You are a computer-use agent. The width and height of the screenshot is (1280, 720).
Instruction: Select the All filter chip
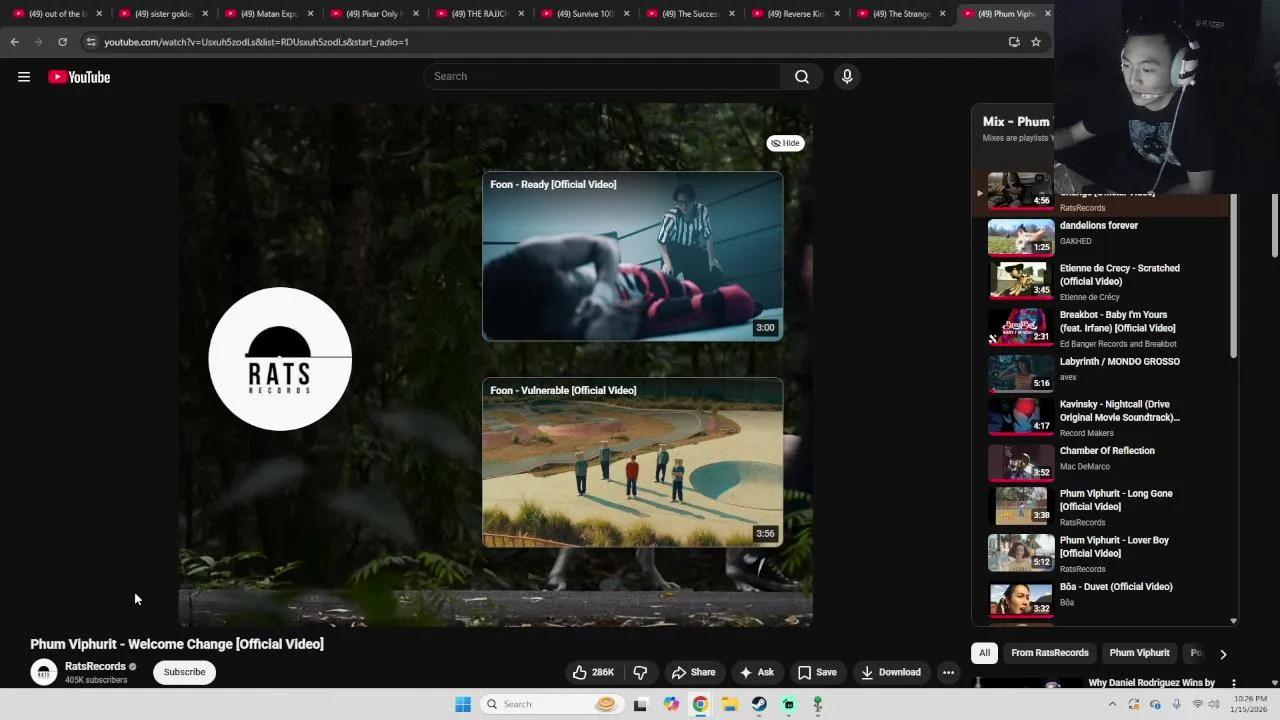[x=984, y=653]
